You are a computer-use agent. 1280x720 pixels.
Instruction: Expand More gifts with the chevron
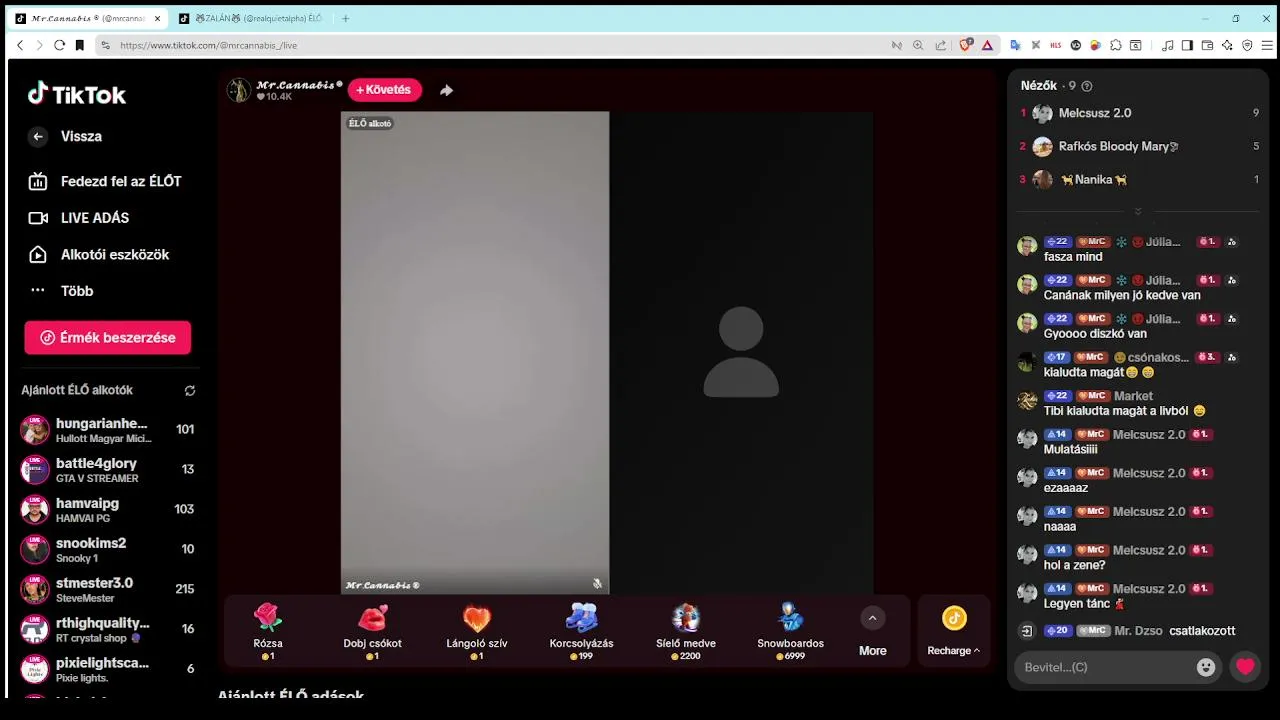872,619
